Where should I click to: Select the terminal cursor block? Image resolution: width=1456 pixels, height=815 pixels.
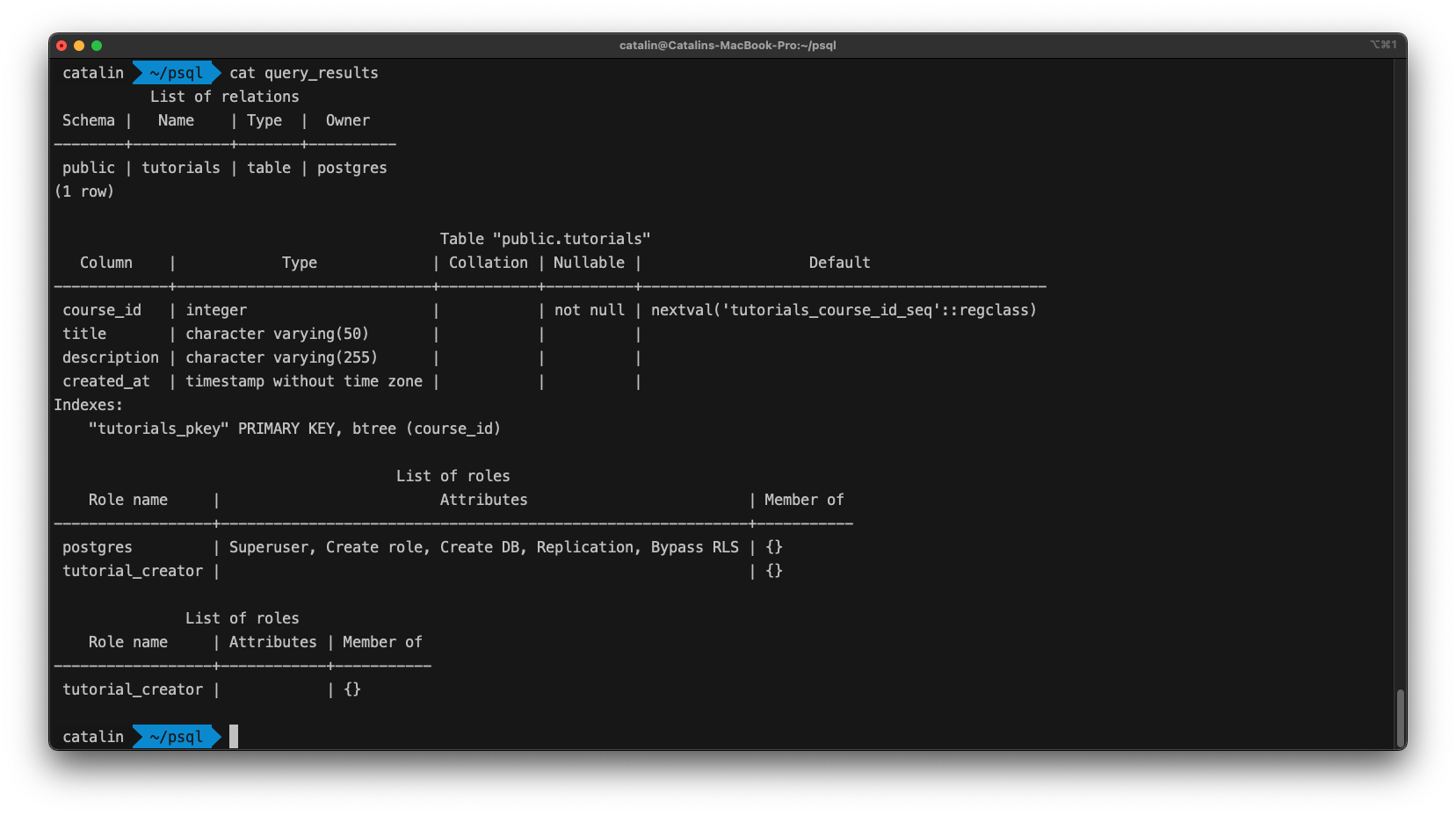(x=232, y=737)
